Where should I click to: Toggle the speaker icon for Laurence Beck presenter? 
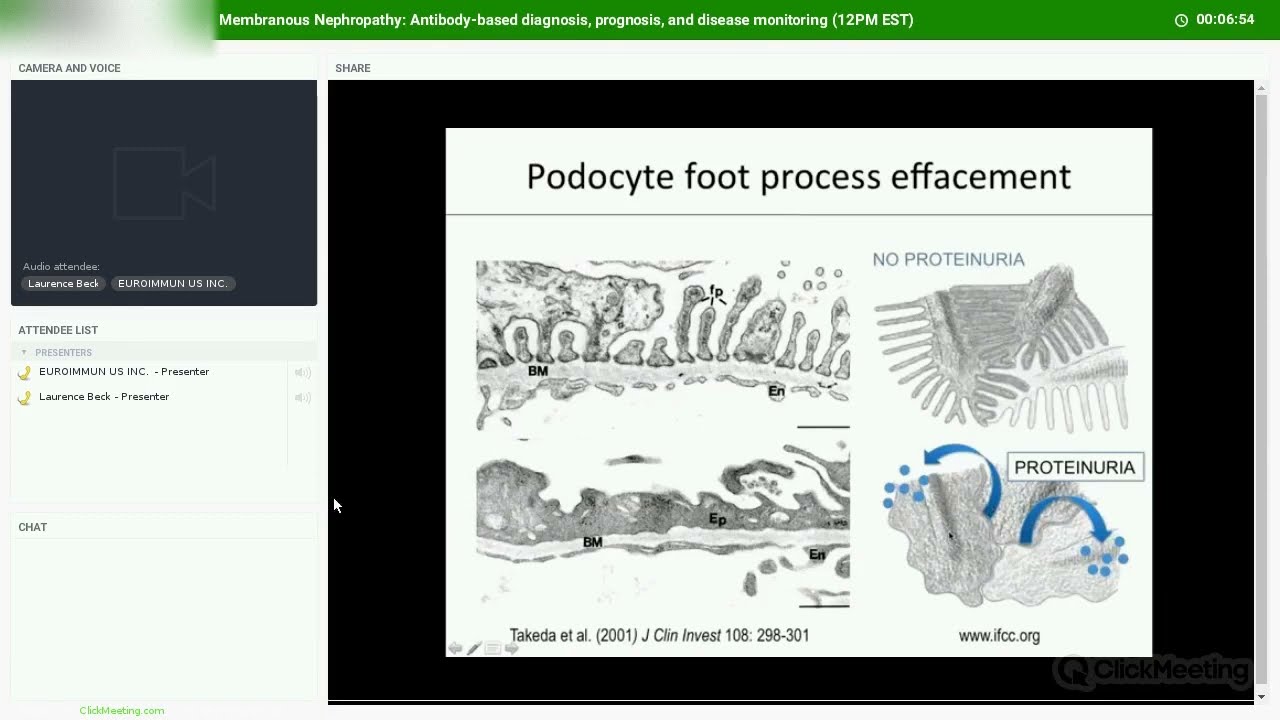[x=302, y=397]
